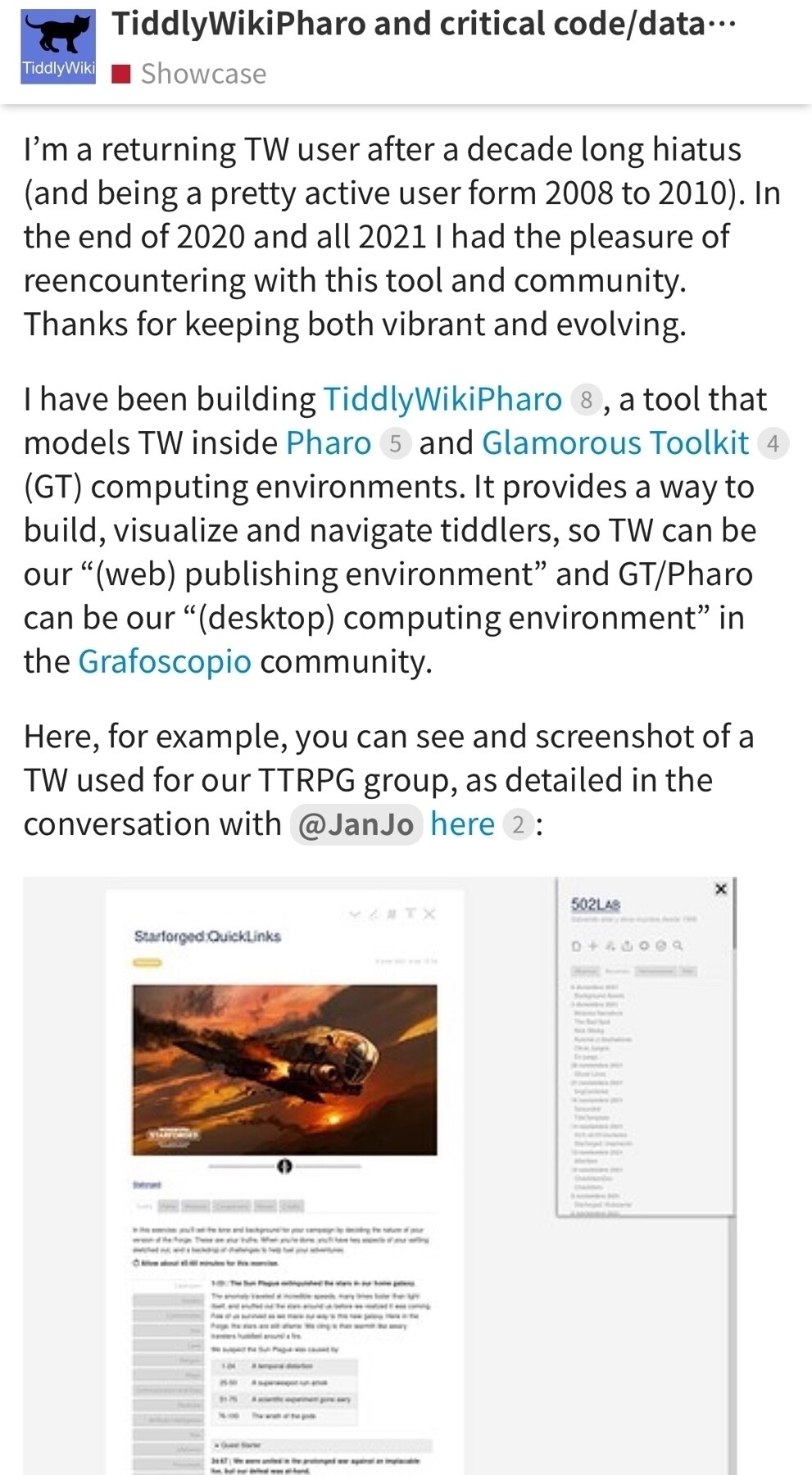This screenshot has width=812, height=1475.
Task: Close the Starforged:QuickLinks tiddler with X
Action: [x=430, y=914]
